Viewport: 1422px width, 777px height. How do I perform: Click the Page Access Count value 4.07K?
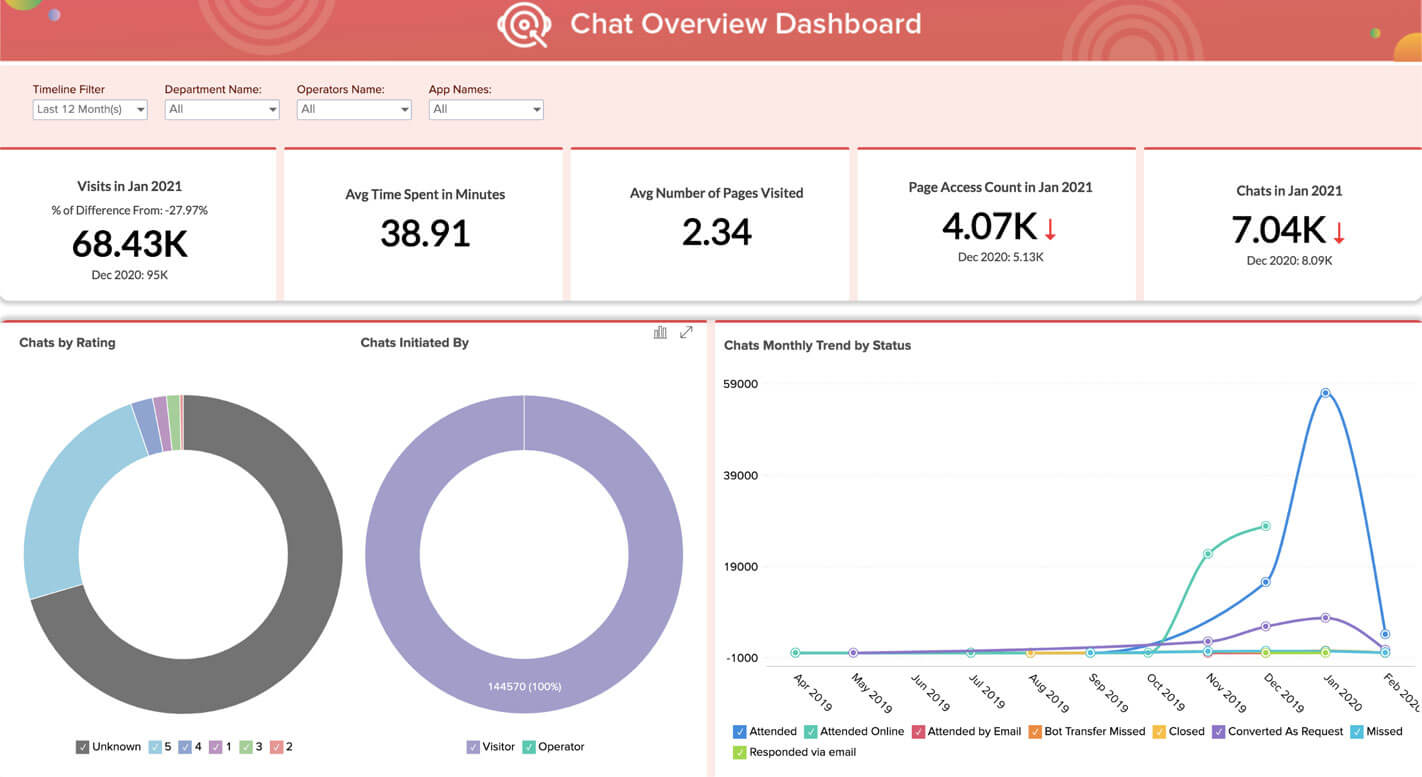990,227
